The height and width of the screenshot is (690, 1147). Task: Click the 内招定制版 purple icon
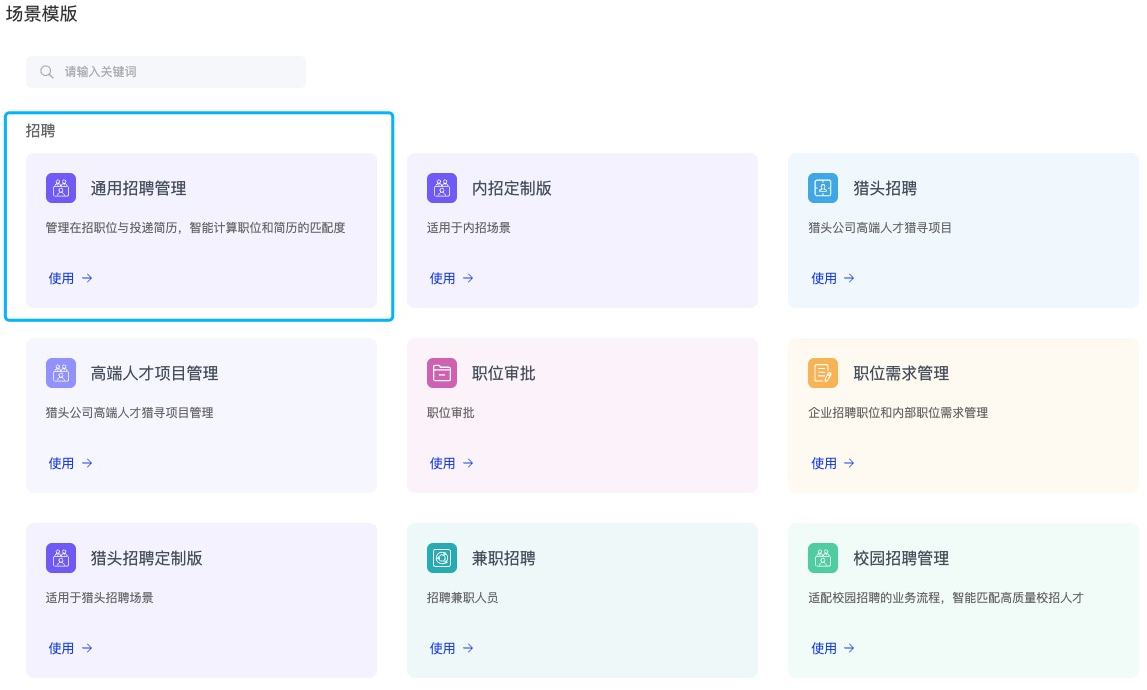[x=442, y=188]
